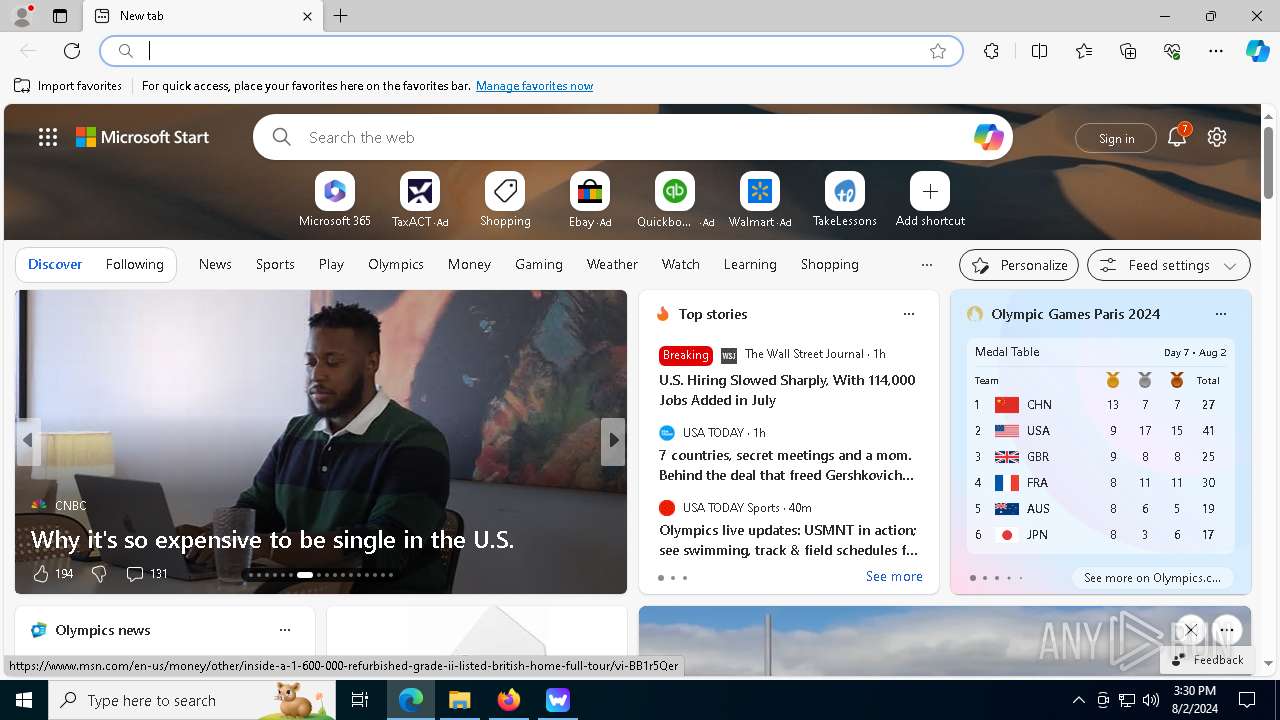Add a new shortcut tile
The width and height of the screenshot is (1280, 720).
coord(930,200)
